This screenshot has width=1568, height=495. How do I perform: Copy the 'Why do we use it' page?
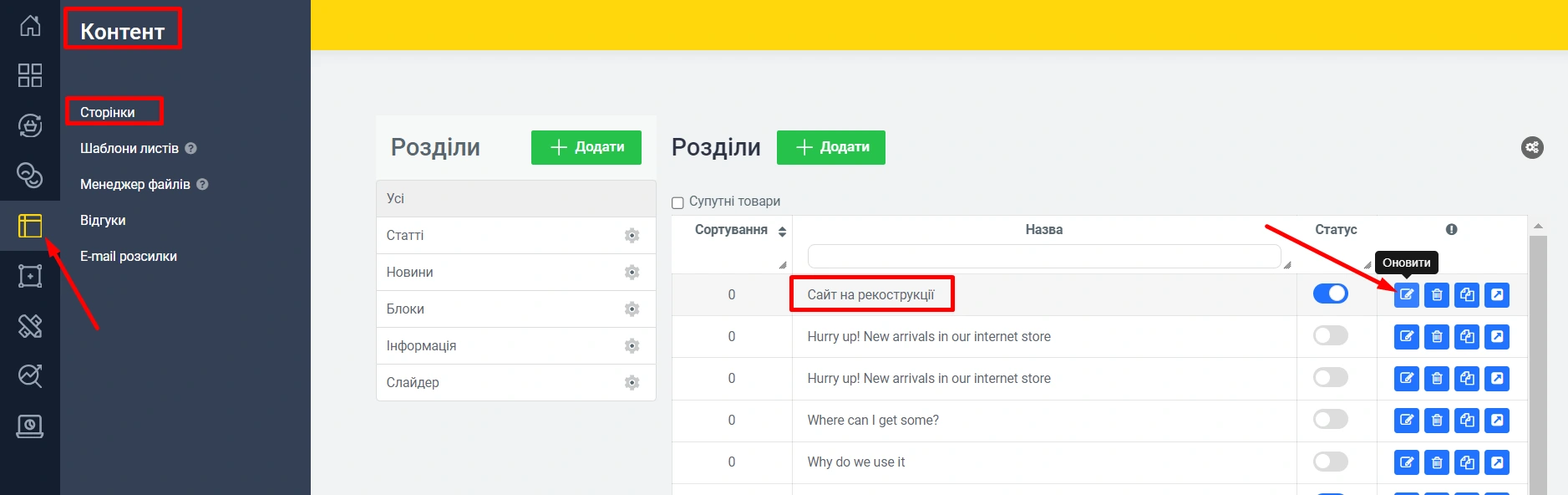pos(1467,462)
